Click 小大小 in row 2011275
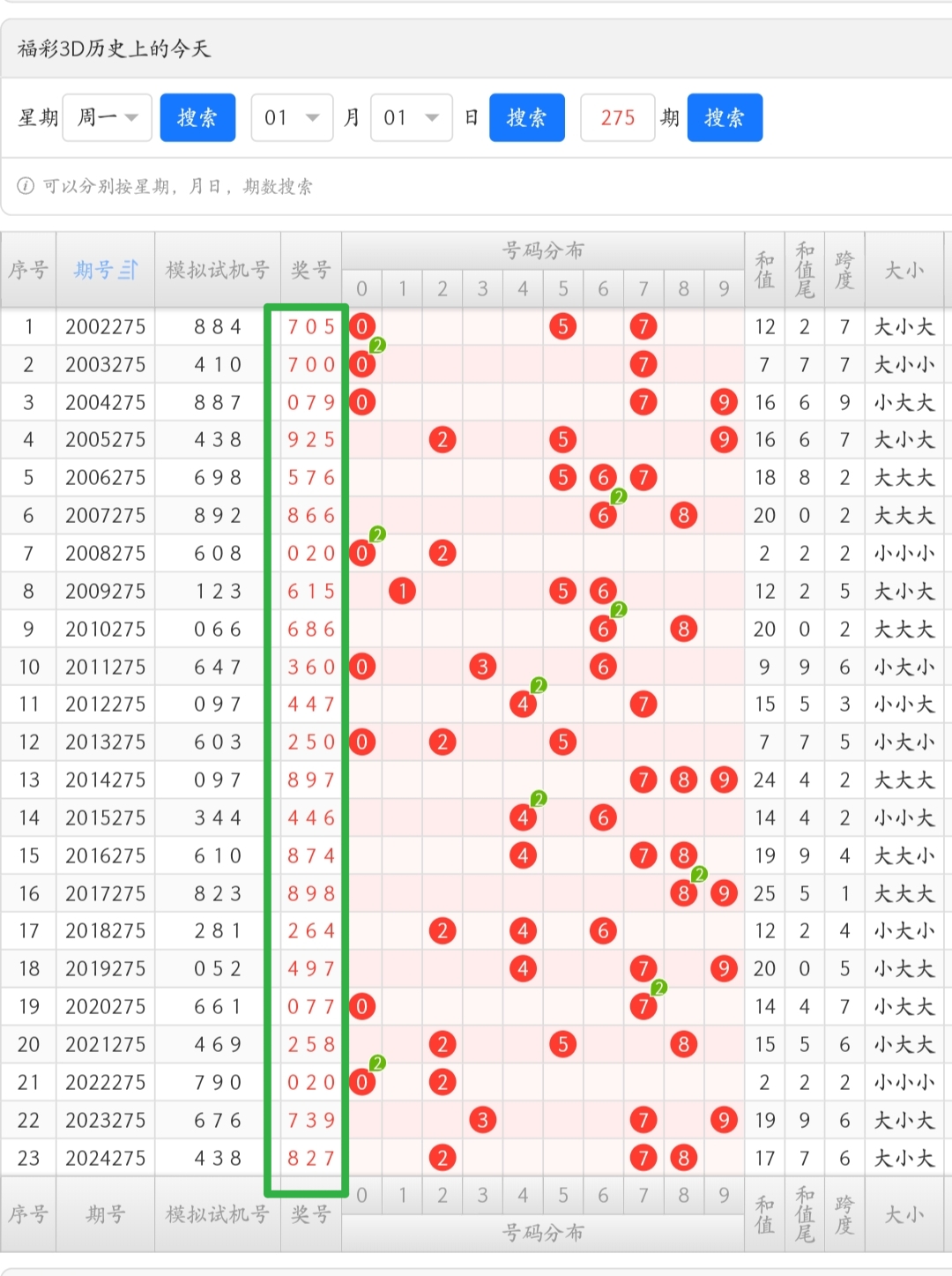The width and height of the screenshot is (952, 1276). point(904,667)
